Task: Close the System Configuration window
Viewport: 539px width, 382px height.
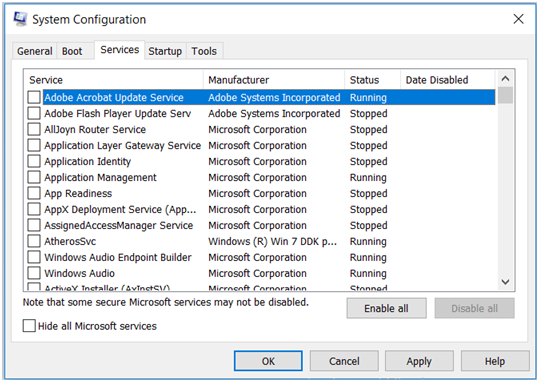Action: coord(518,19)
